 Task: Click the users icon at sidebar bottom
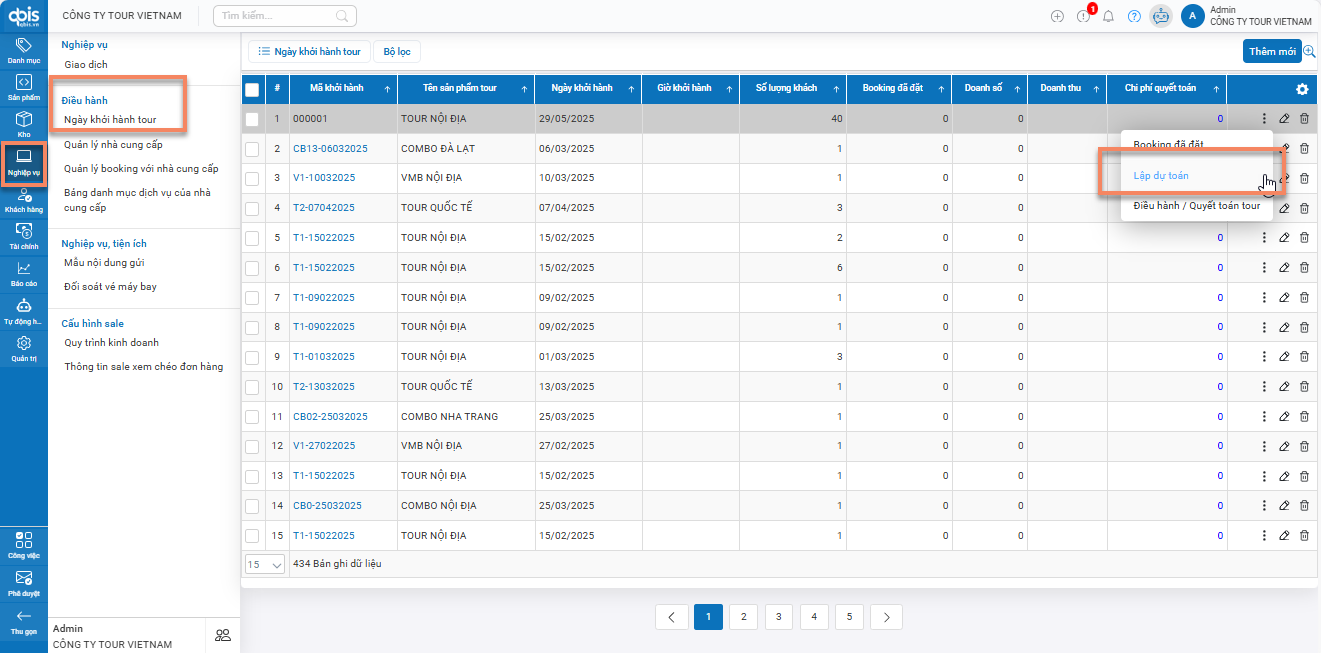(223, 635)
